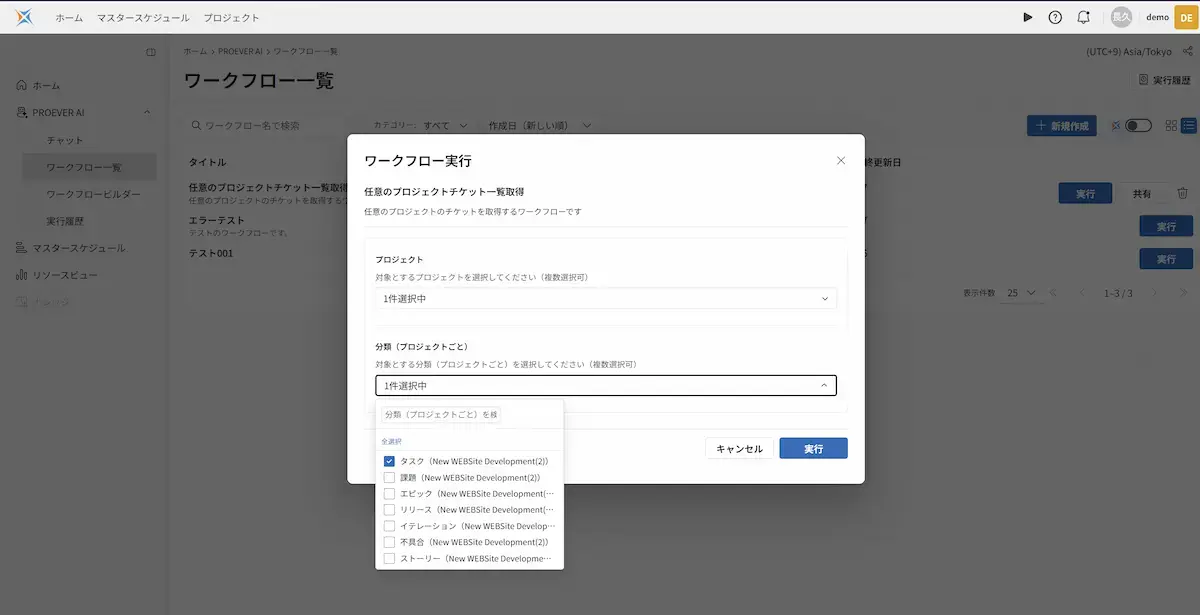
Task: Collapse the PROEVER AI sidebar section
Action: (x=147, y=113)
